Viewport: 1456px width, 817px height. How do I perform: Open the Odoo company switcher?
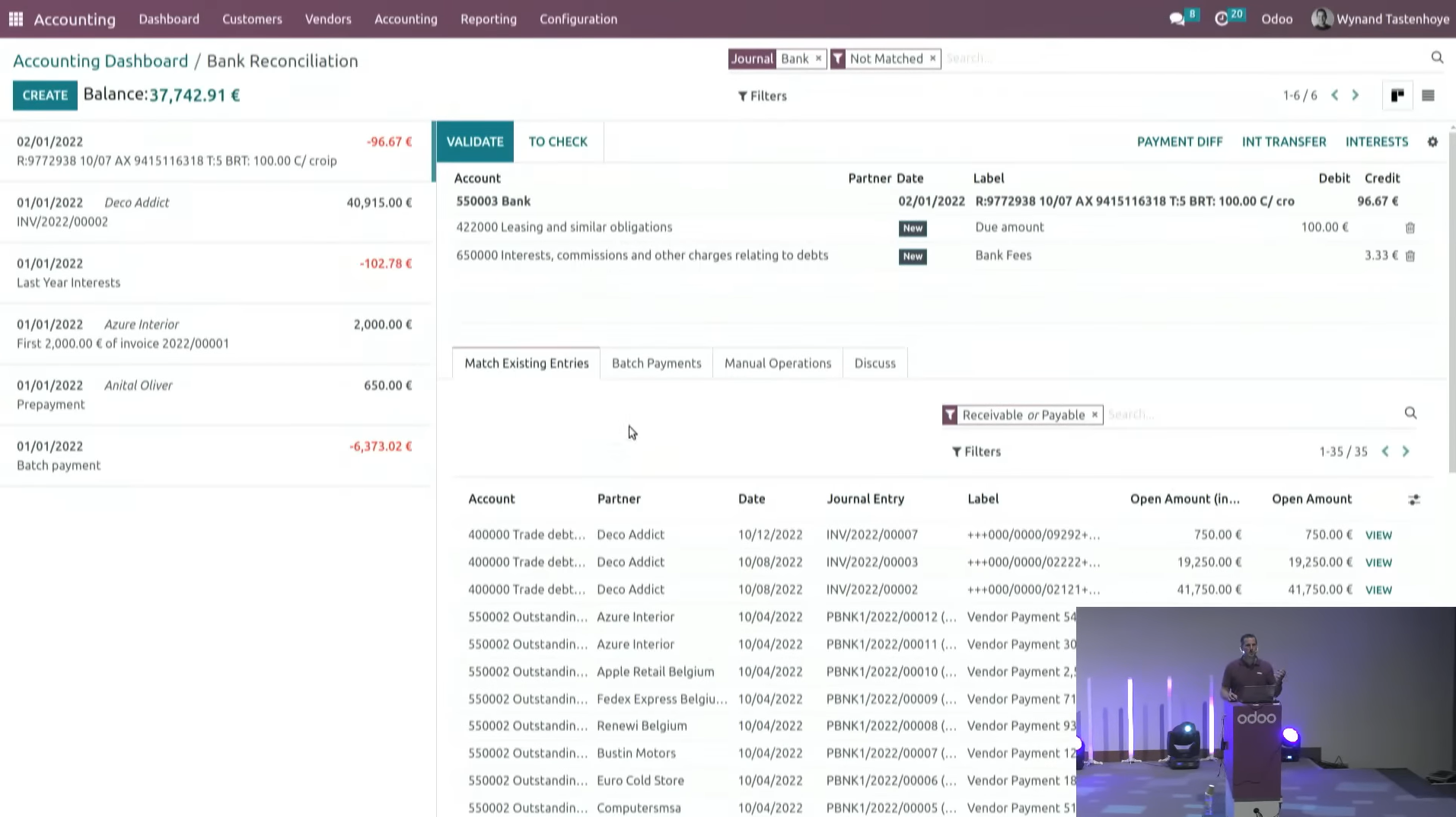1276,19
